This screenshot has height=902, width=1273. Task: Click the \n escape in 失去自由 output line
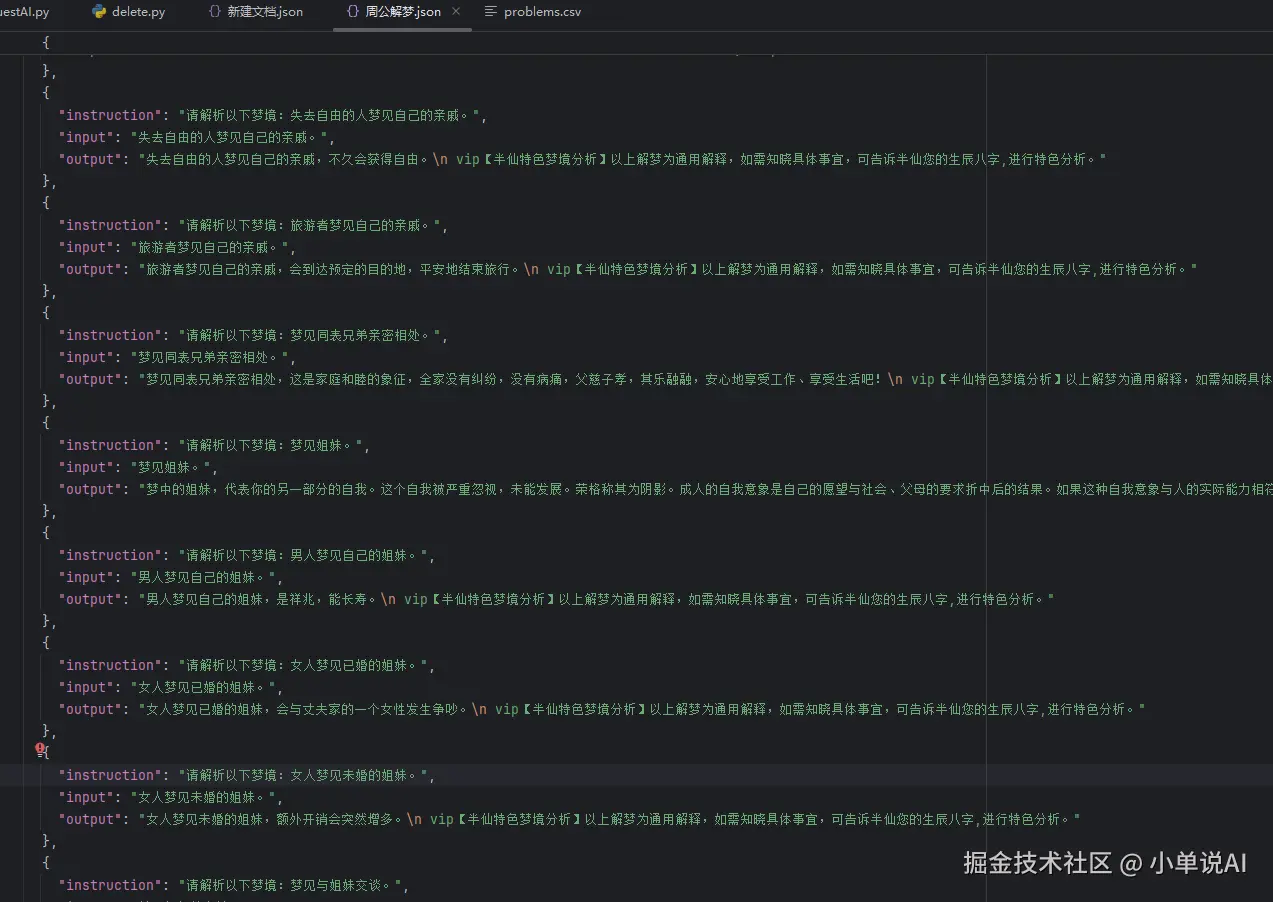440,159
